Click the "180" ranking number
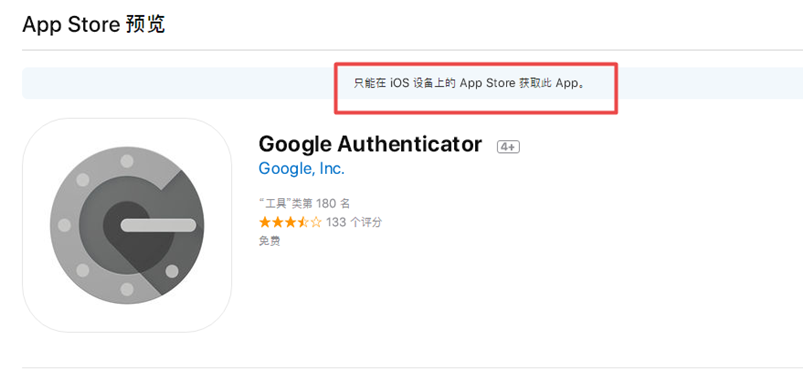Screen dimensions: 804x373 326,204
